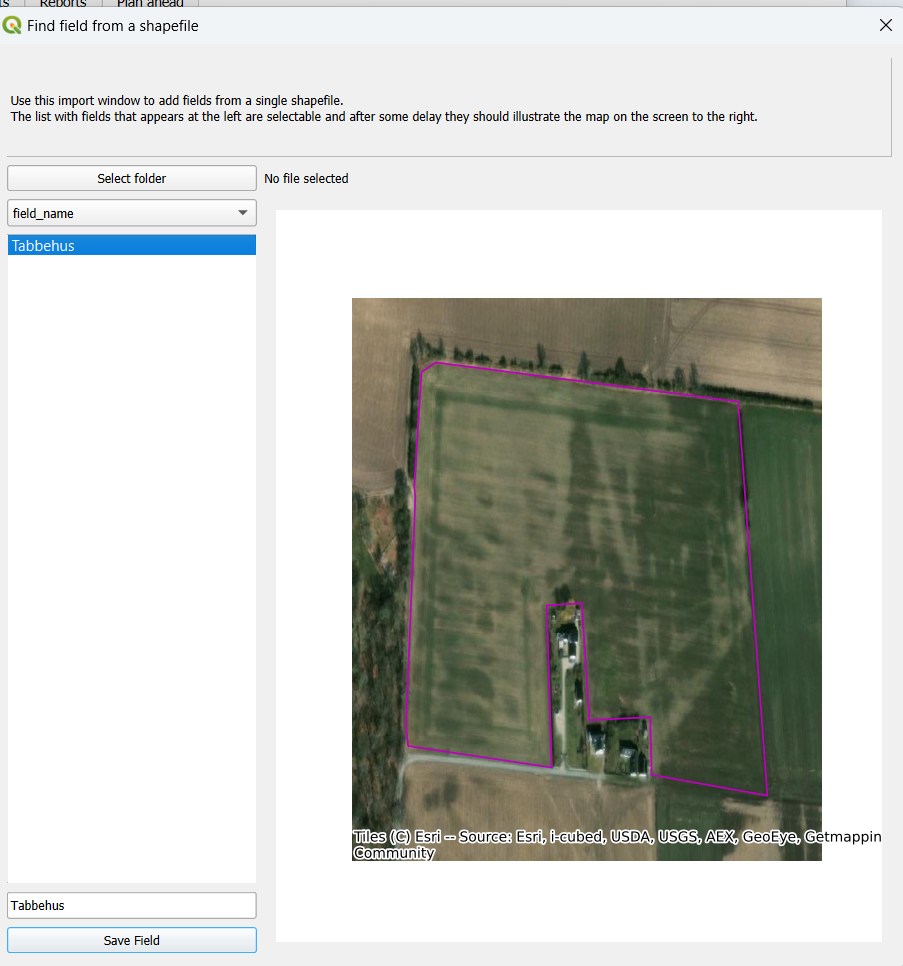Click the QGIS icon in title bar
The width and height of the screenshot is (903, 966).
(12, 25)
